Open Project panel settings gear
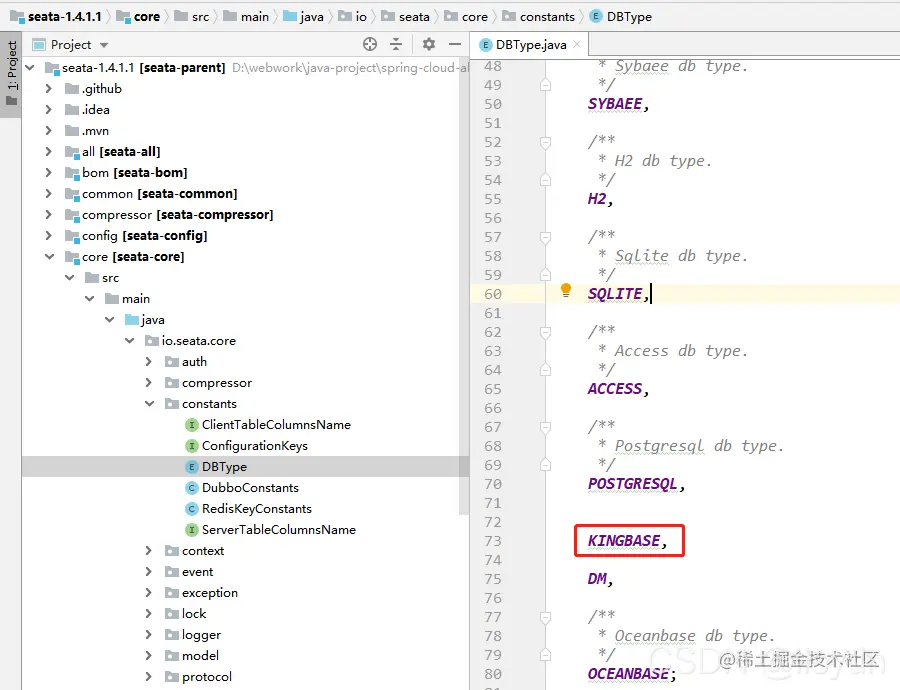This screenshot has height=690, width=900. 429,44
